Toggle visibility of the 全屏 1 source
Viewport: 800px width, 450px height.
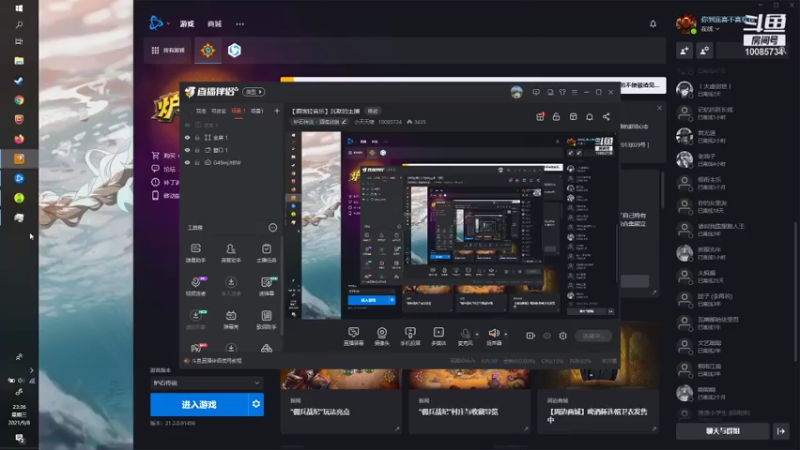(187, 138)
